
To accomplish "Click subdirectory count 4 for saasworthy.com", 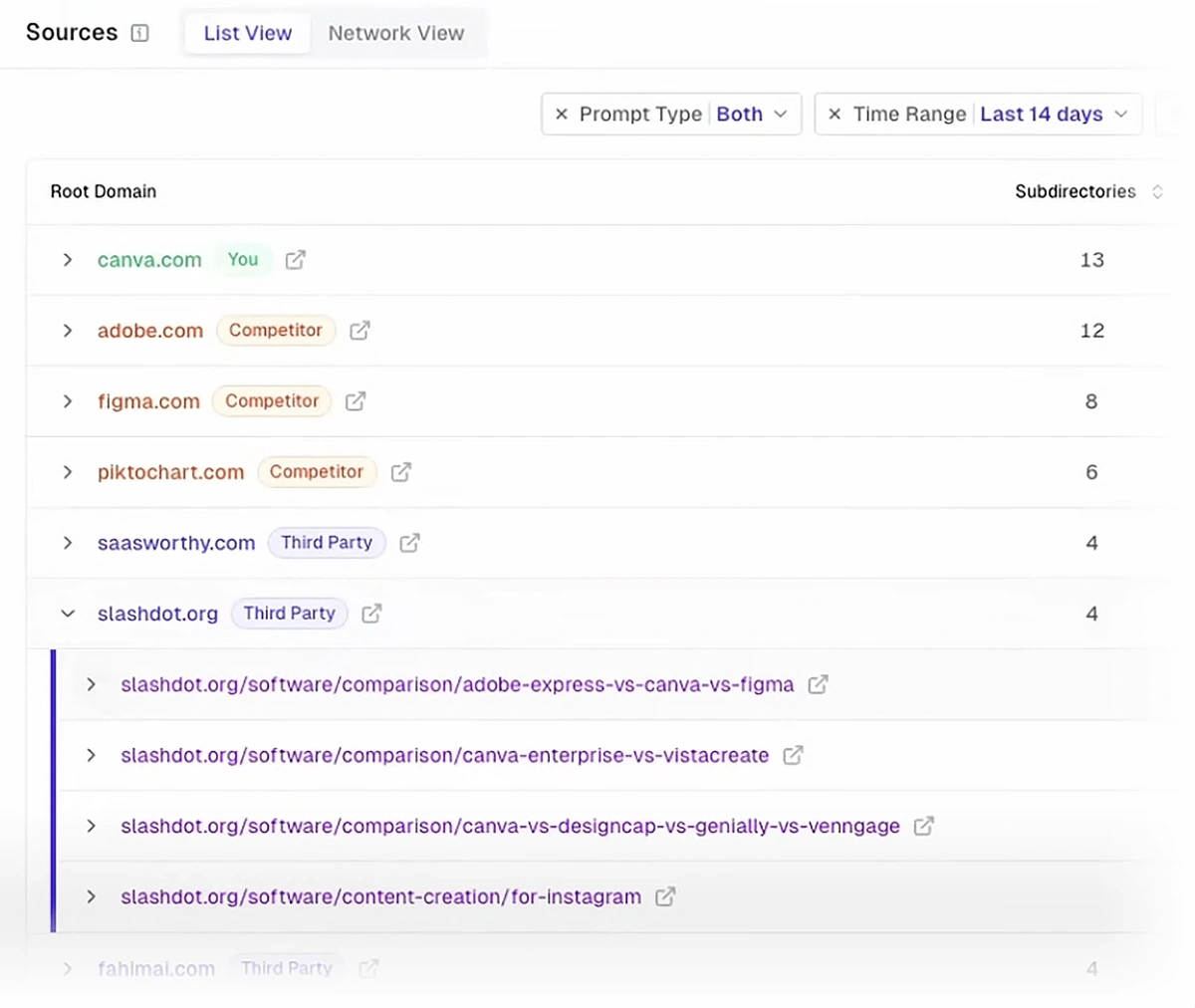I will [x=1091, y=543].
